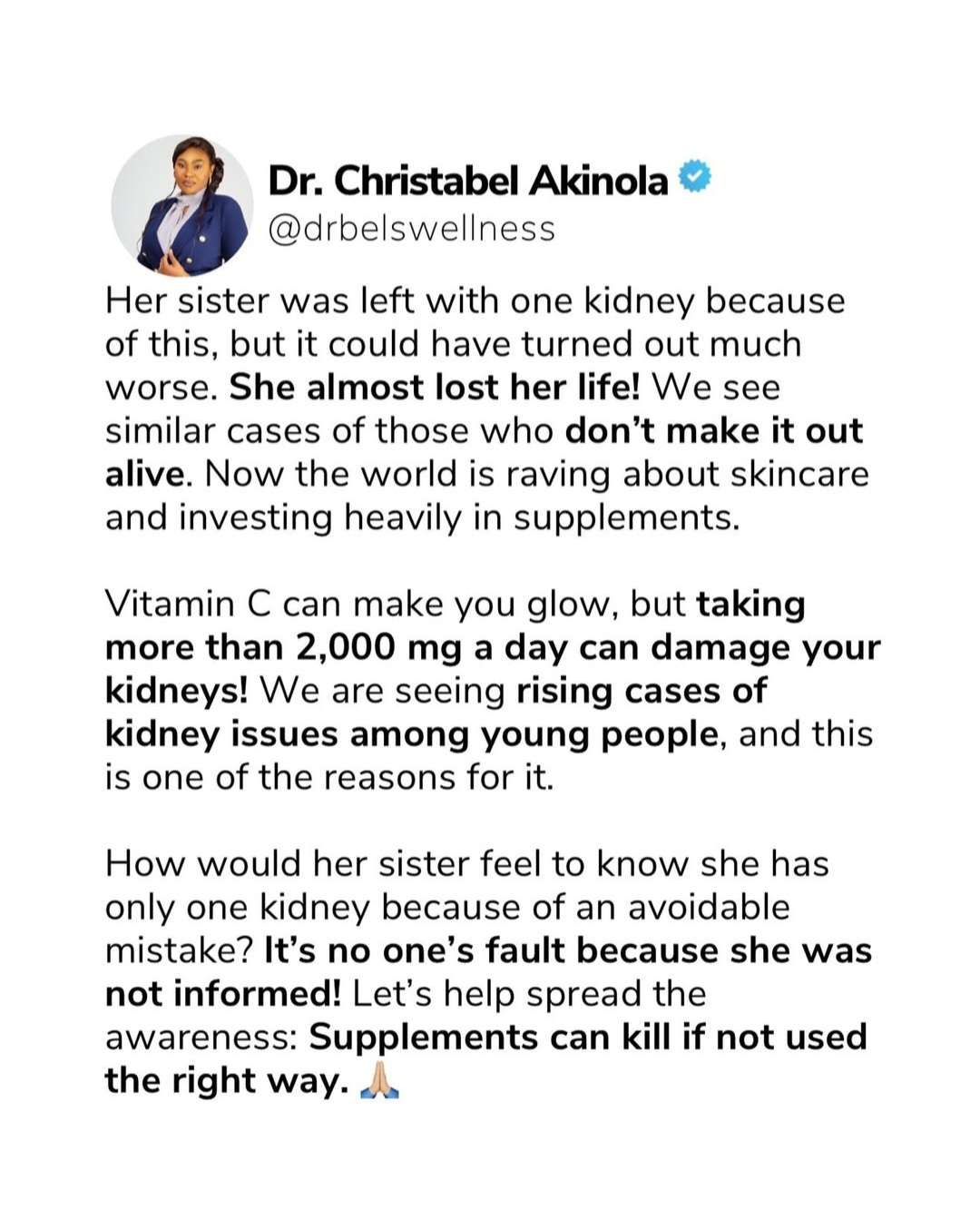The height and width of the screenshot is (1220, 980).
Task: Click bold "kidney issues among young people"
Action: [x=411, y=733]
